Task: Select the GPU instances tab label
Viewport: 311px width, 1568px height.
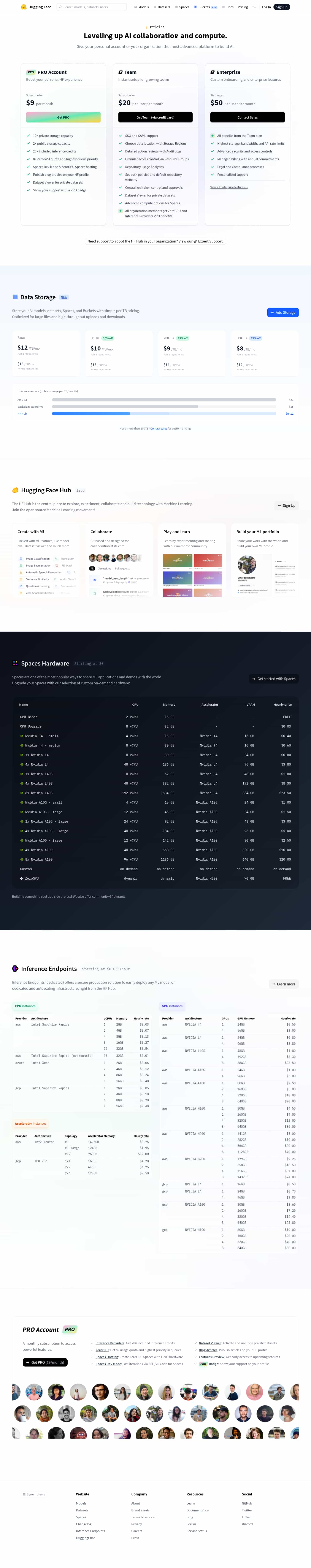Action: (172, 1006)
